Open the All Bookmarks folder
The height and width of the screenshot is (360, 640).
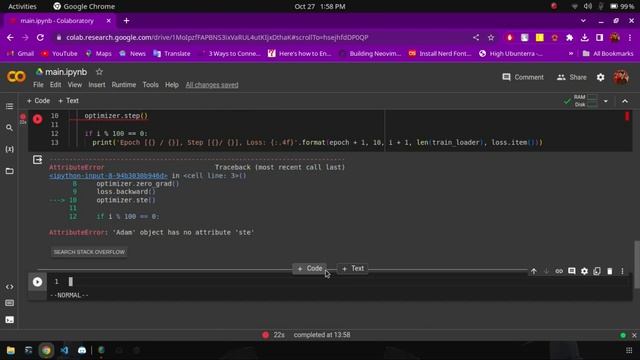(608, 53)
